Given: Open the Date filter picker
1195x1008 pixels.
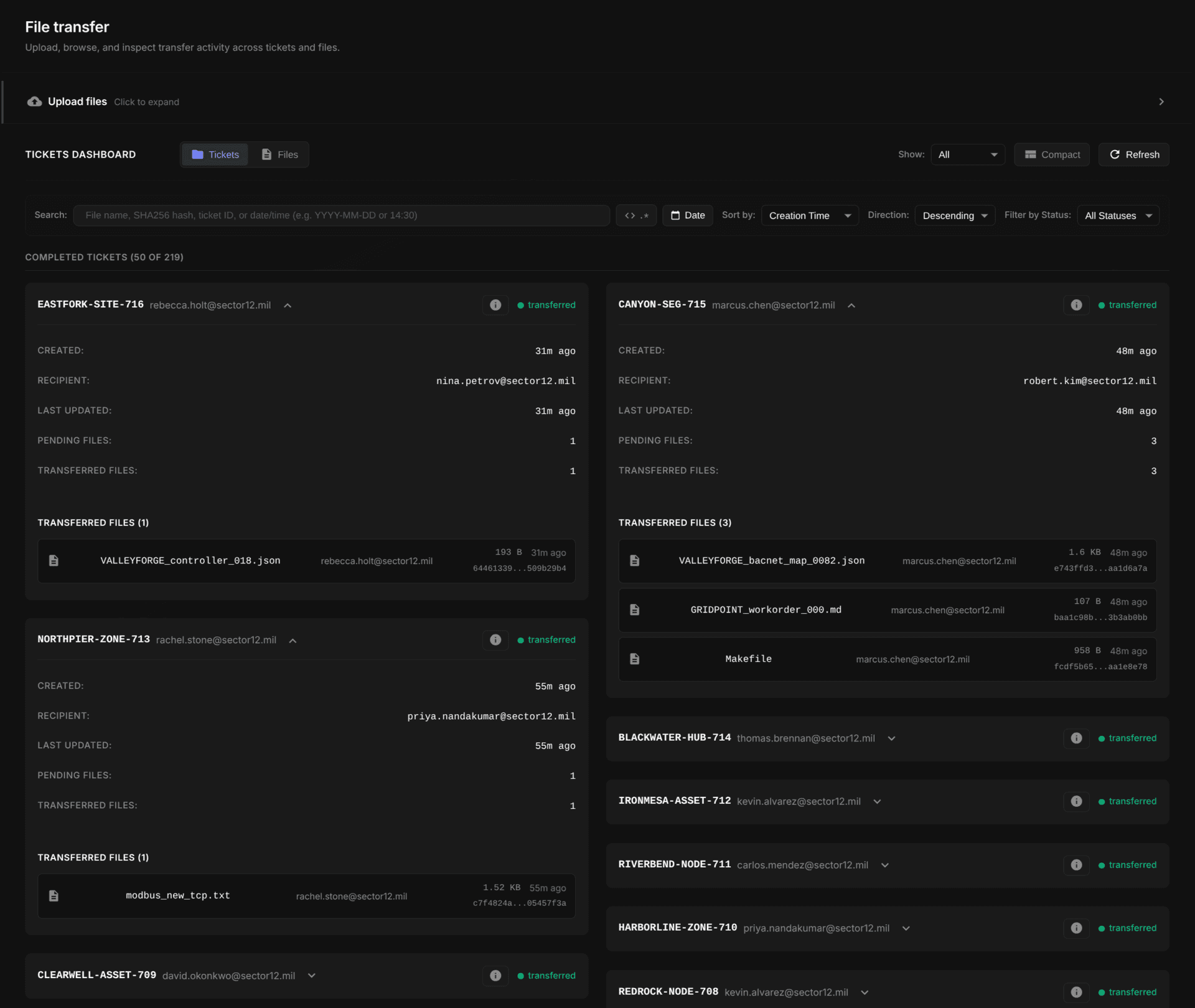Looking at the screenshot, I should pos(688,215).
